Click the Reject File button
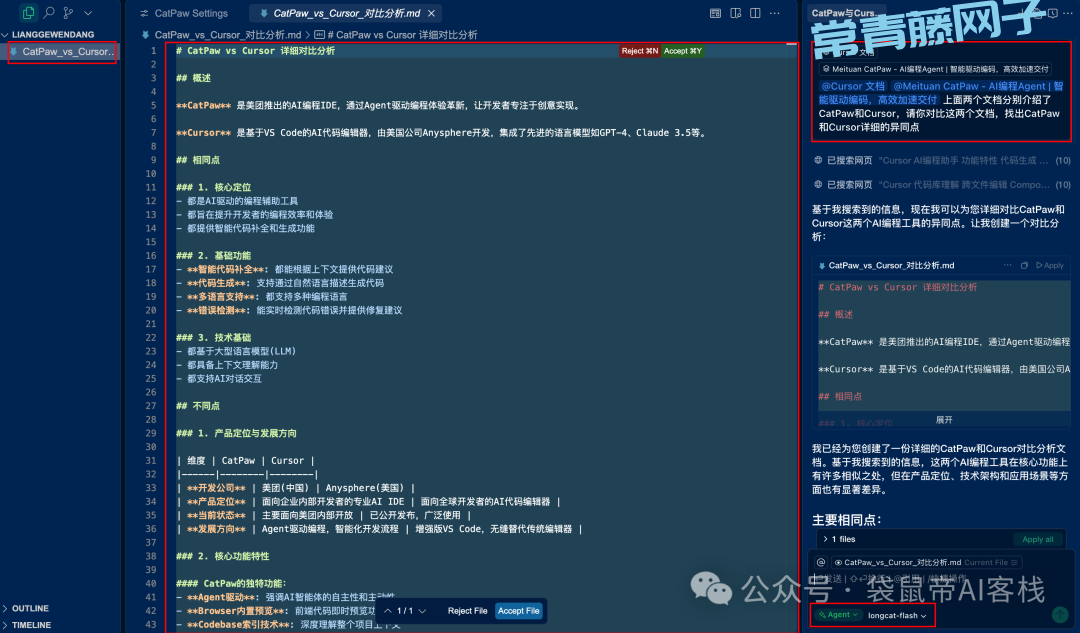The image size is (1080, 633). point(467,611)
